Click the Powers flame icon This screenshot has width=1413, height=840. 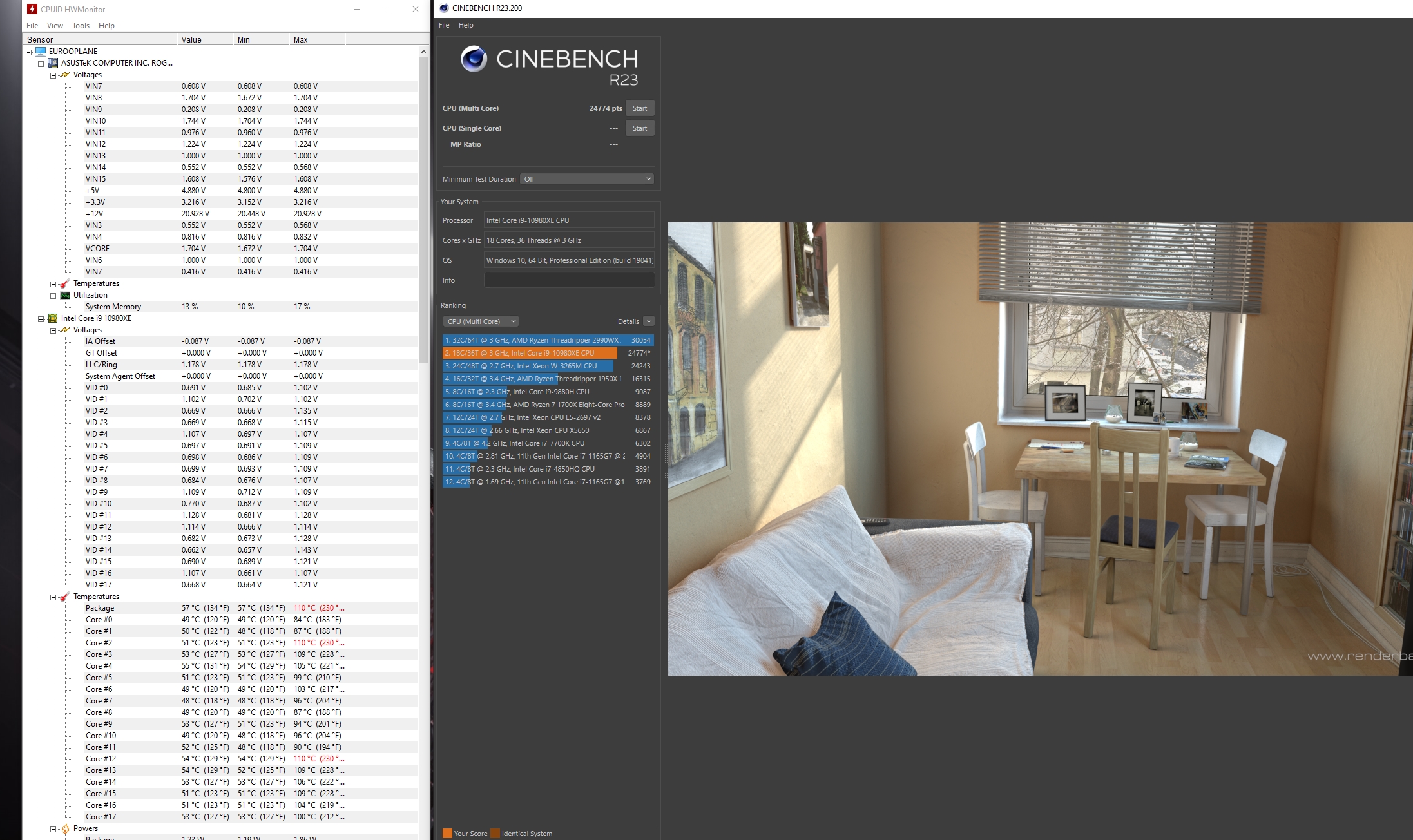tap(65, 828)
